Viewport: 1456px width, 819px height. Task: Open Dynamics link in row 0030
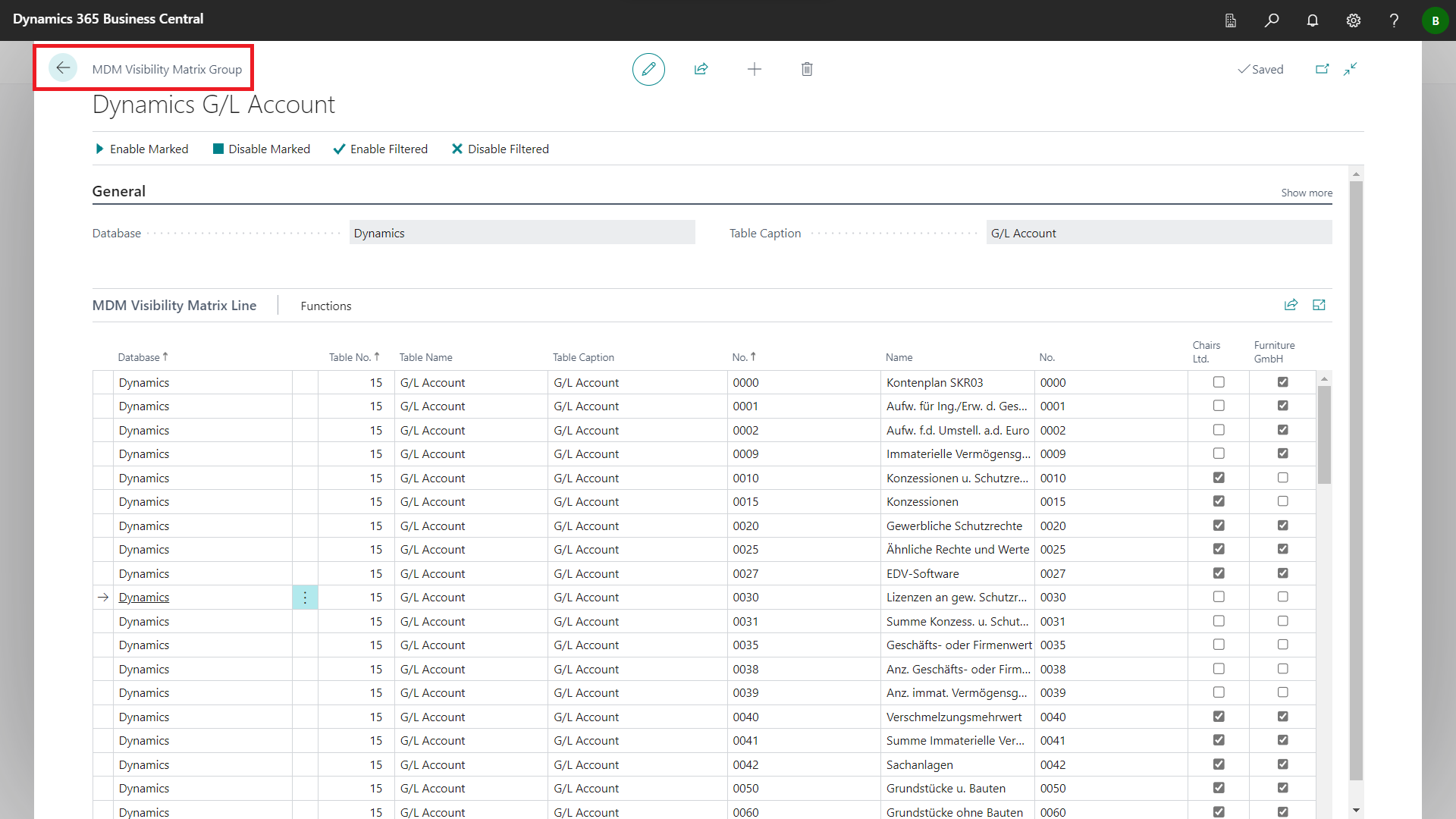point(144,598)
